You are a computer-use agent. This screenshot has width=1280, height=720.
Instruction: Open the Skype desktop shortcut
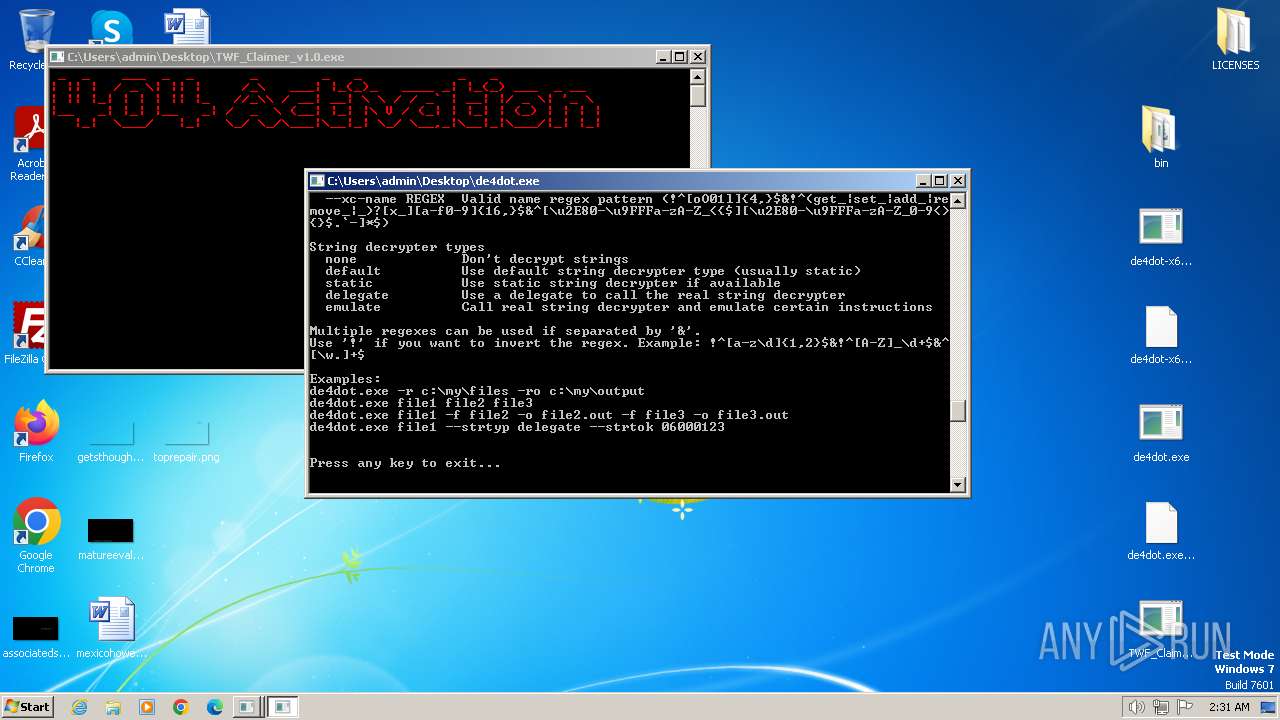(111, 28)
